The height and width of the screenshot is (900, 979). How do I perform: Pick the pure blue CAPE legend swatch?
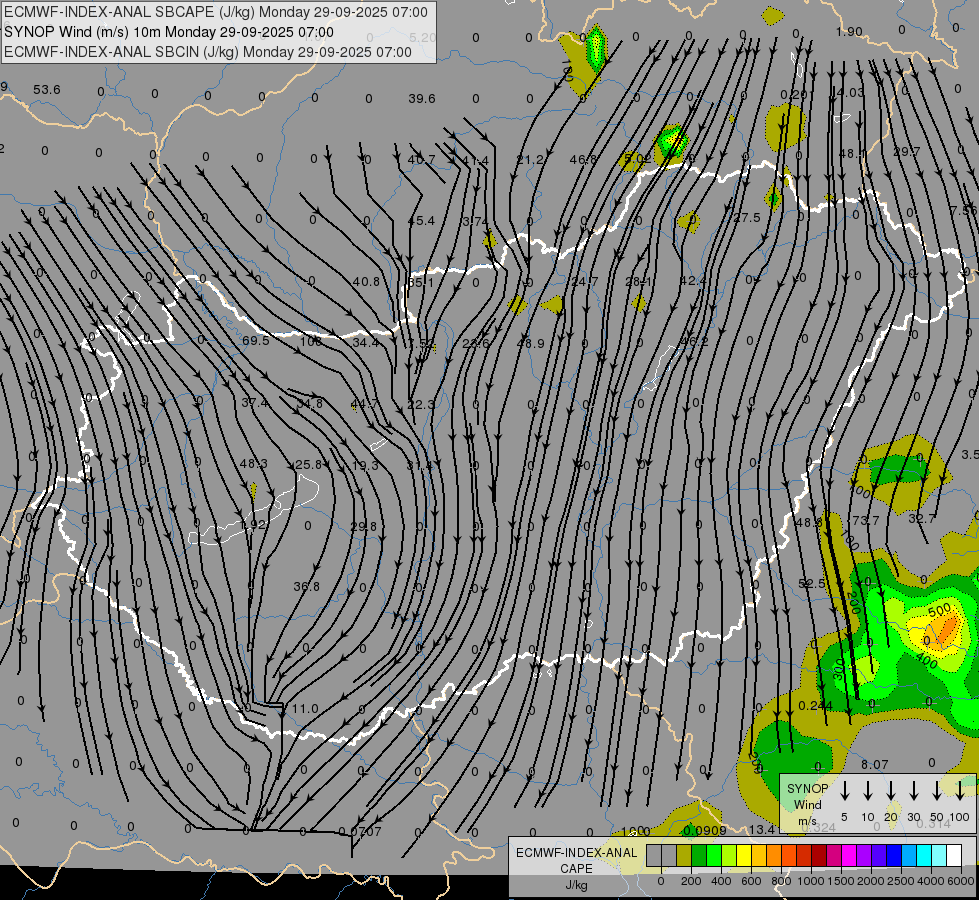coord(893,855)
